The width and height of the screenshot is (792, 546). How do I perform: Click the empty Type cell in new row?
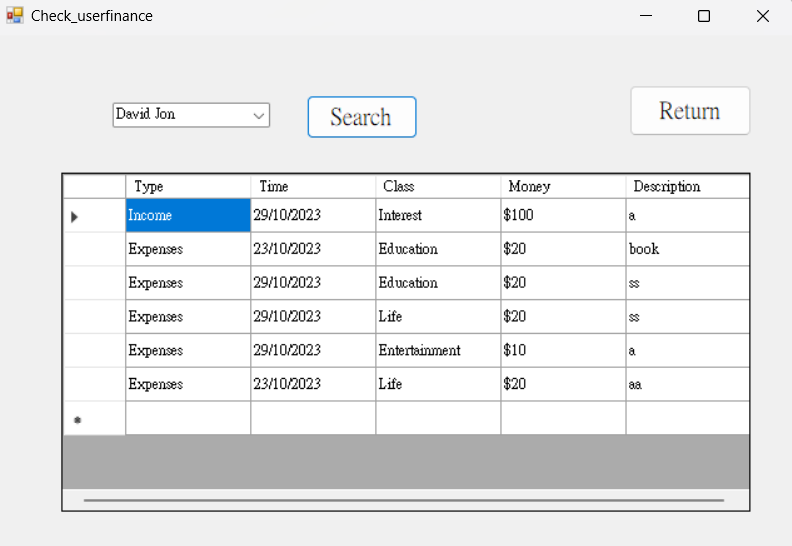[x=188, y=418]
